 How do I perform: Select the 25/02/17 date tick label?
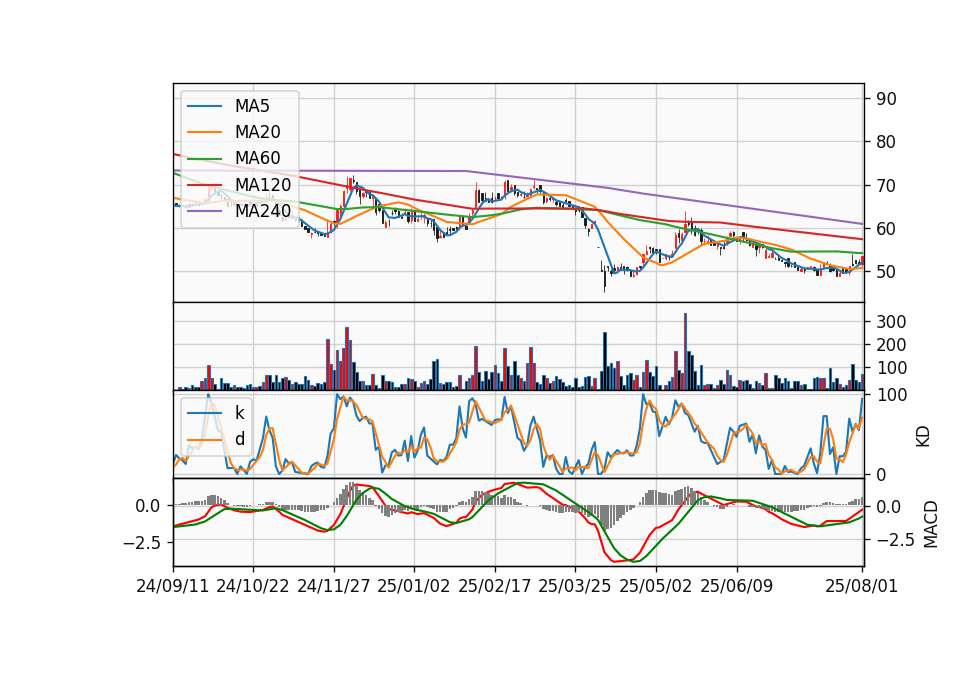[494, 586]
